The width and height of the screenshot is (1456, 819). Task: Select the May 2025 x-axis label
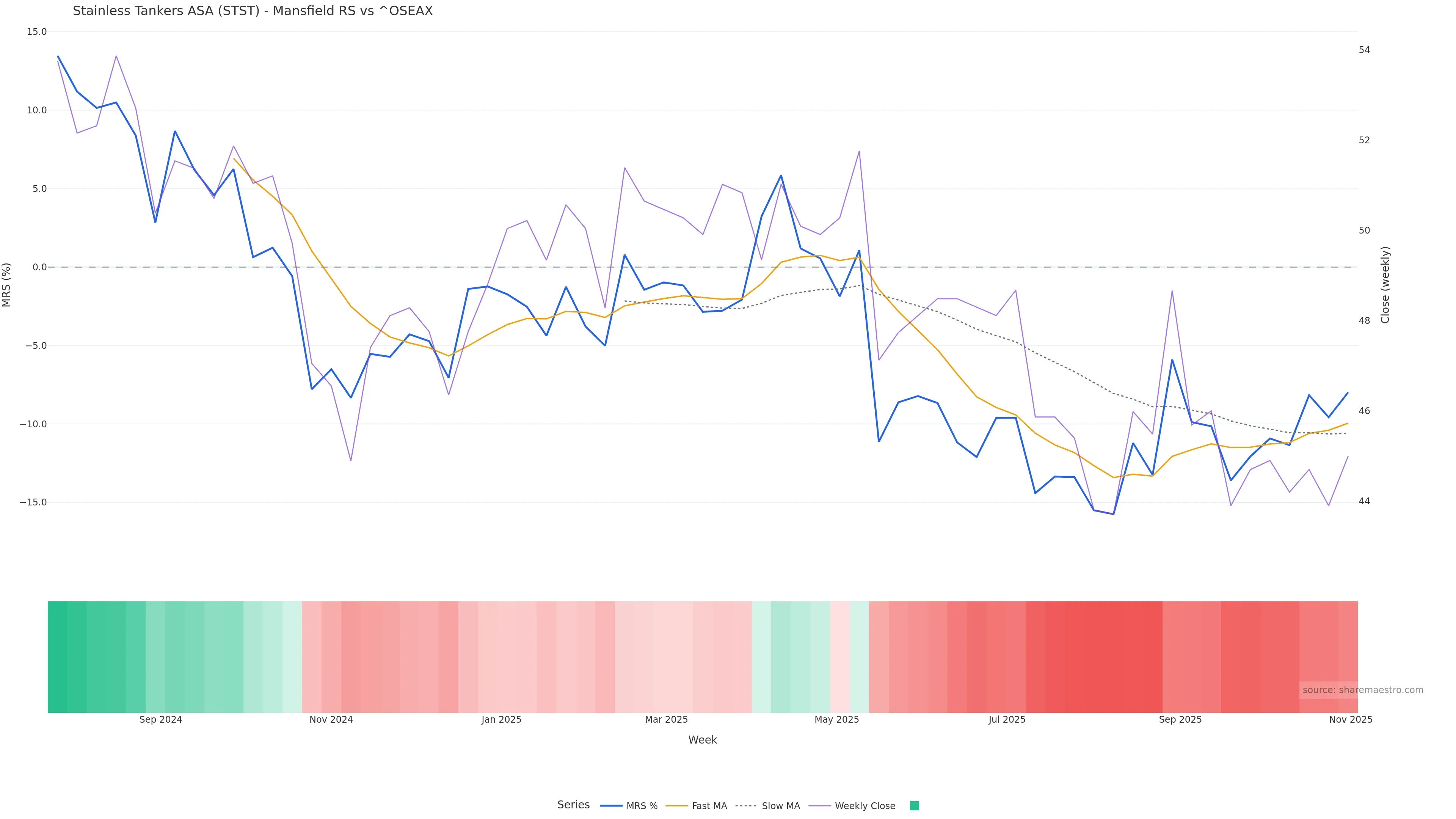[836, 720]
